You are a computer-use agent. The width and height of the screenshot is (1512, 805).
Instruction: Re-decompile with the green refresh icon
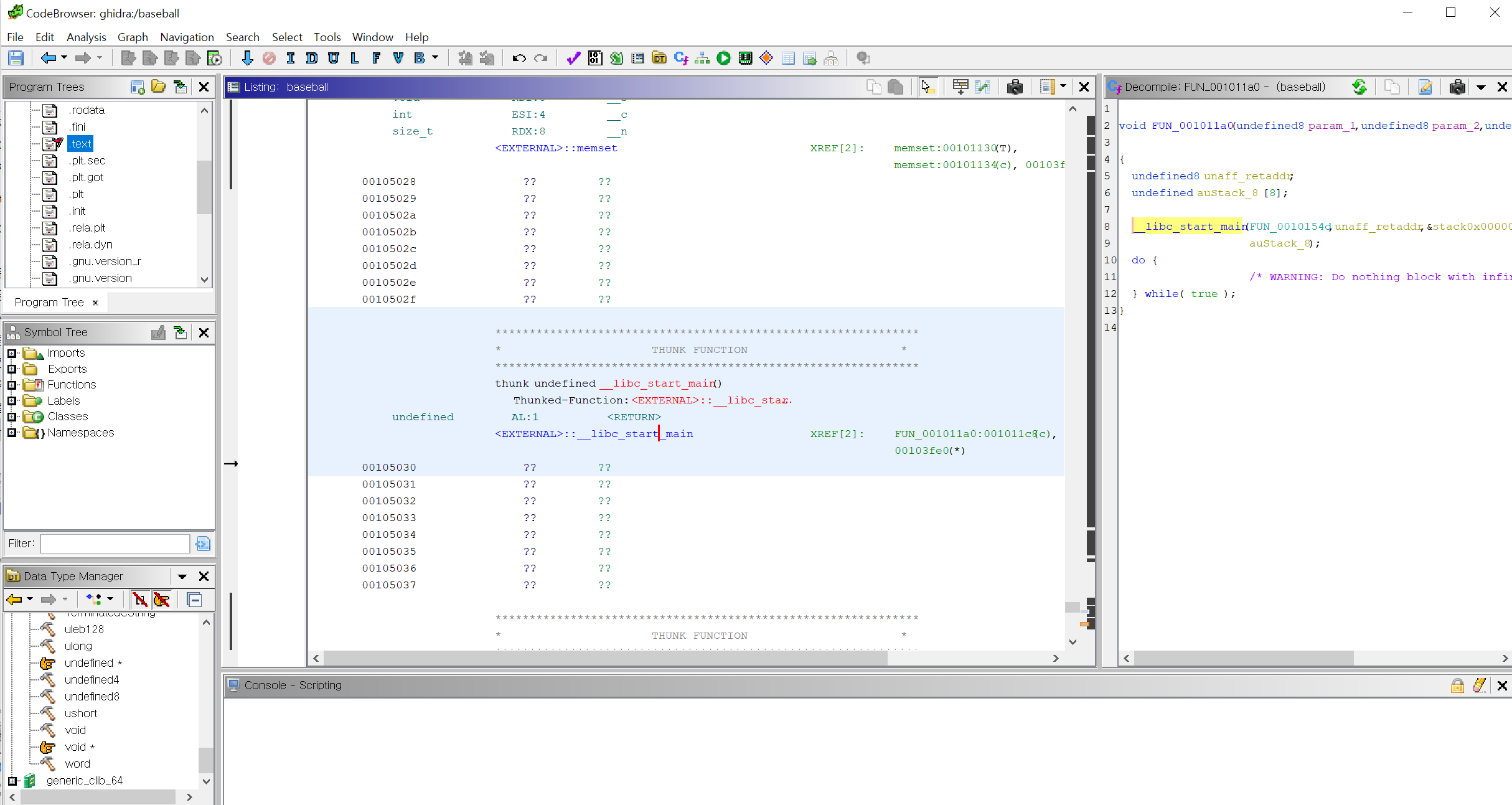click(1359, 87)
